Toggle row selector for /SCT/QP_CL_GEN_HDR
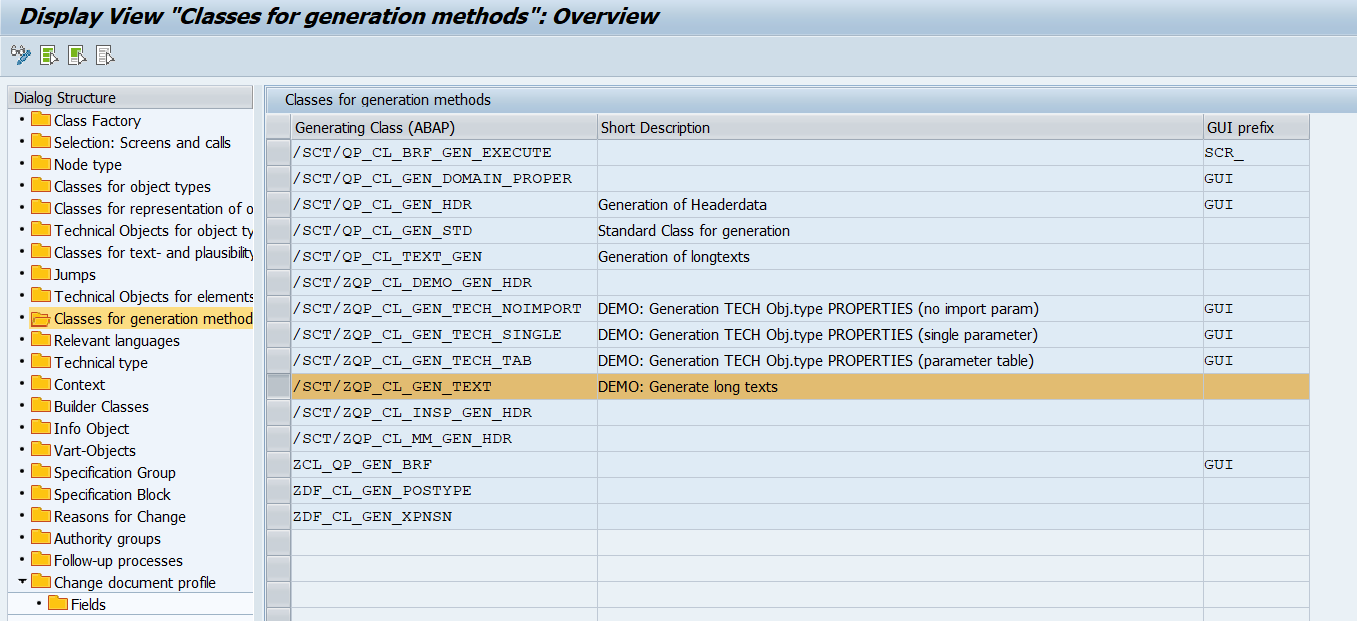The image size is (1357, 621). click(x=278, y=205)
